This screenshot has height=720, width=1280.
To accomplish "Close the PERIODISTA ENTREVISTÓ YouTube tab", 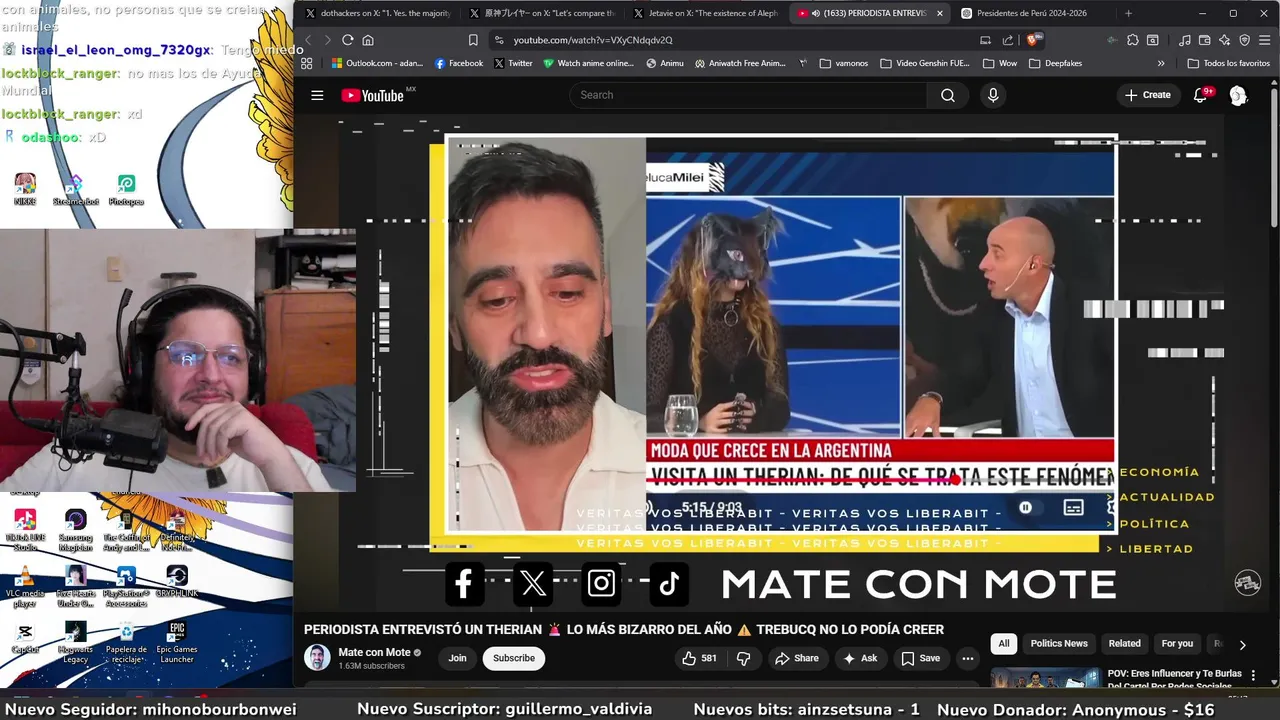I will [x=939, y=13].
